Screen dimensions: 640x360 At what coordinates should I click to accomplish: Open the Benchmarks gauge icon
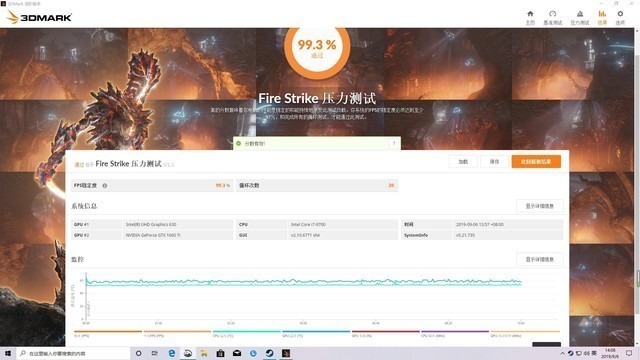[x=553, y=17]
